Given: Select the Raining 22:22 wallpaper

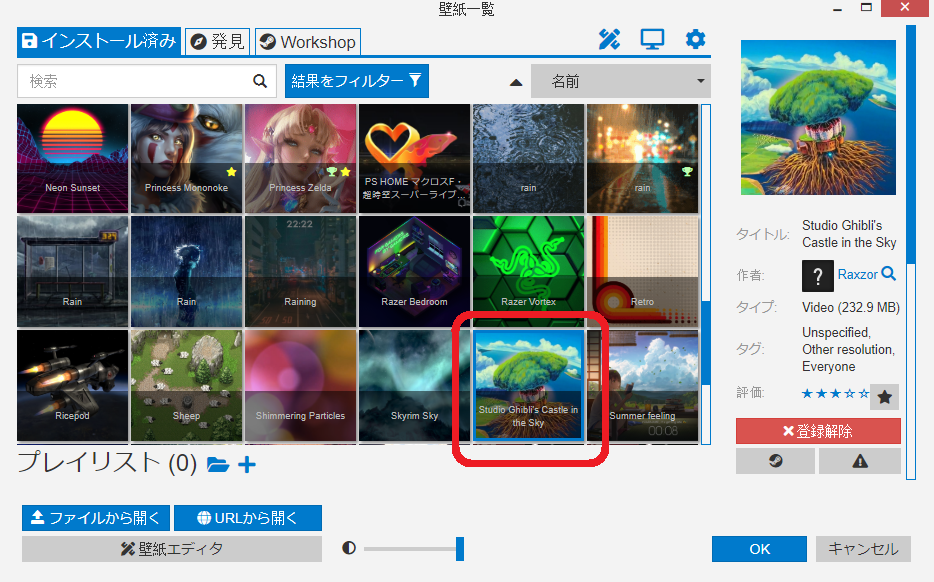Looking at the screenshot, I should pos(300,272).
